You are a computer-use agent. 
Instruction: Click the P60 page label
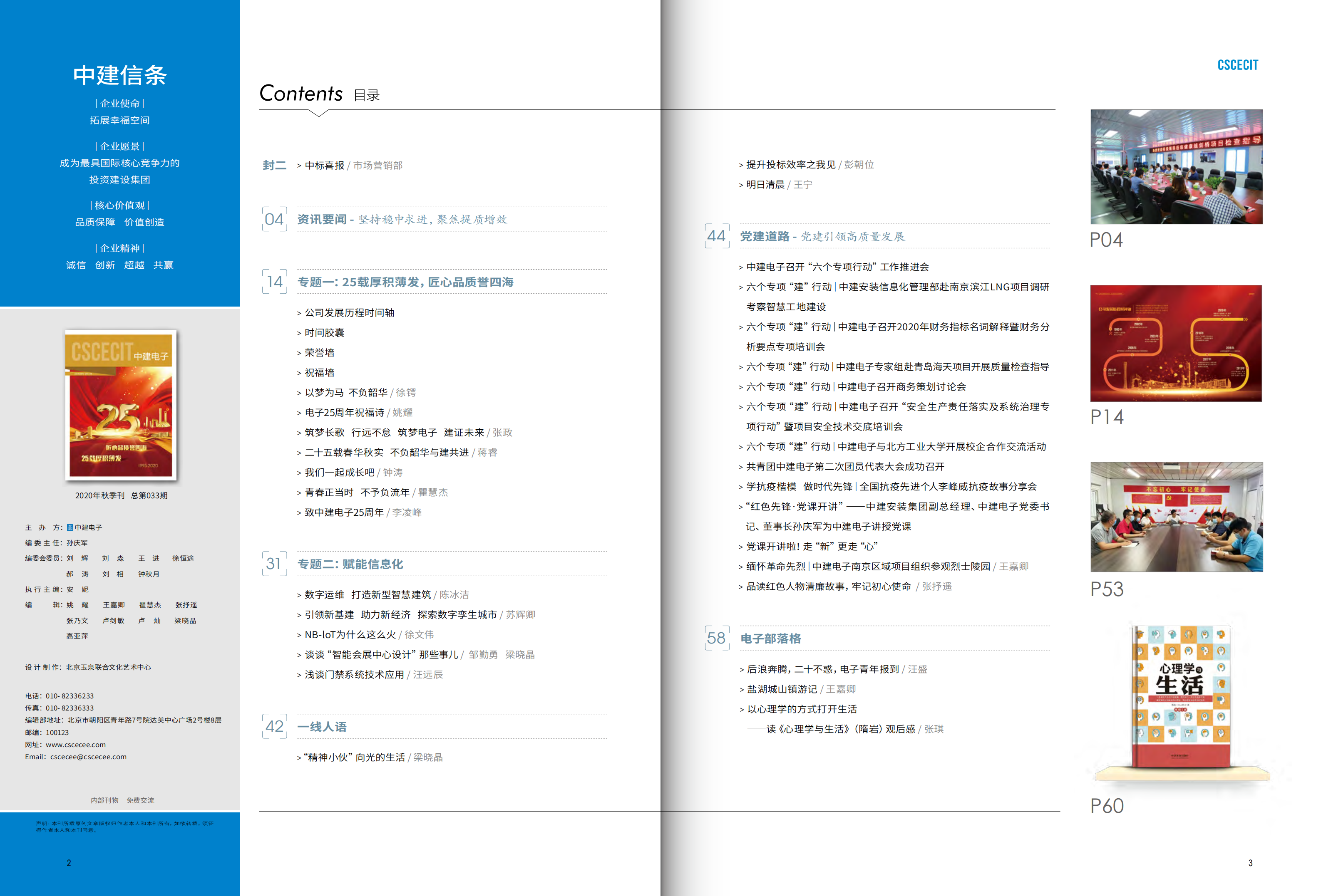click(x=1107, y=806)
